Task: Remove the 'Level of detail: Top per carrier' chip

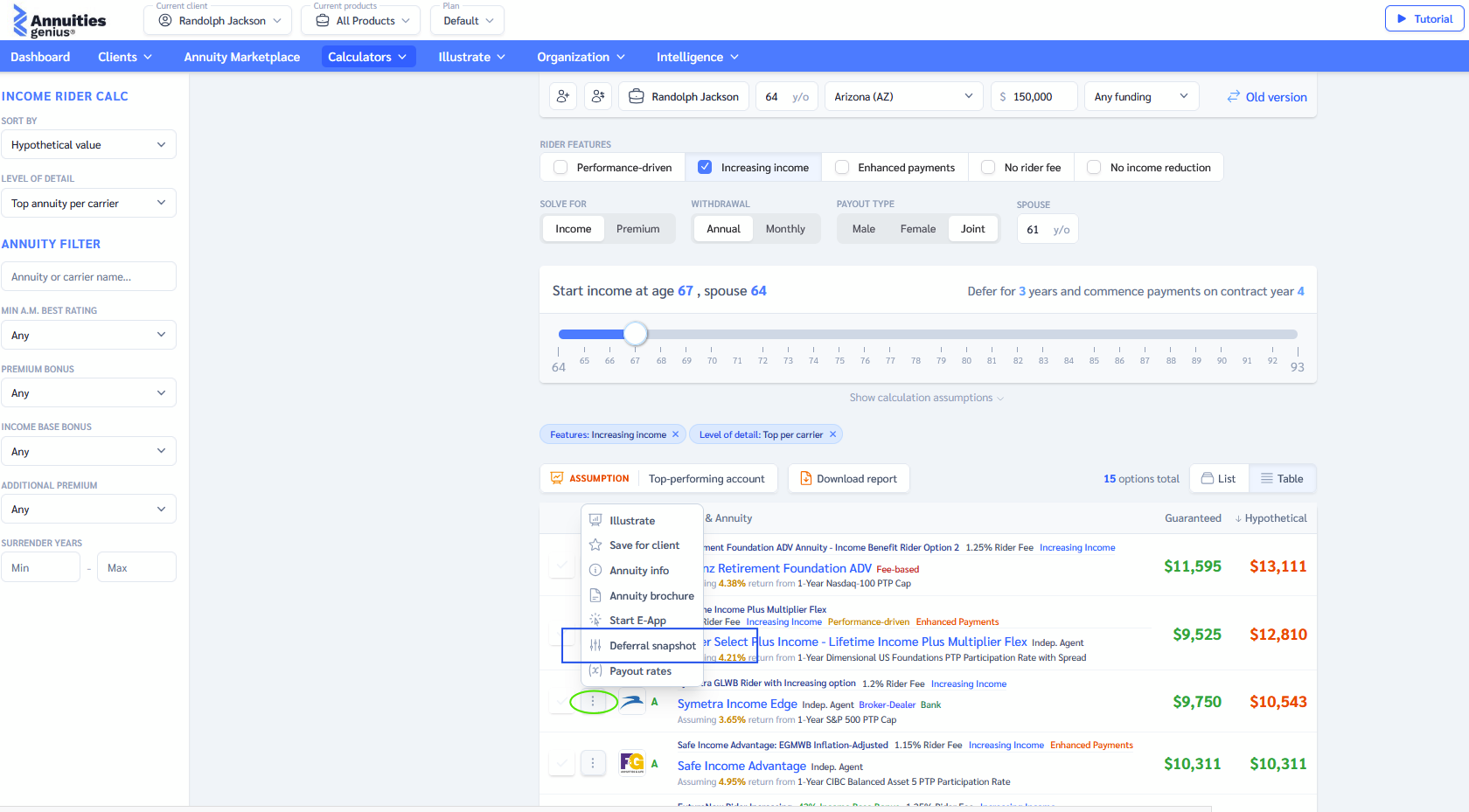Action: pos(832,434)
